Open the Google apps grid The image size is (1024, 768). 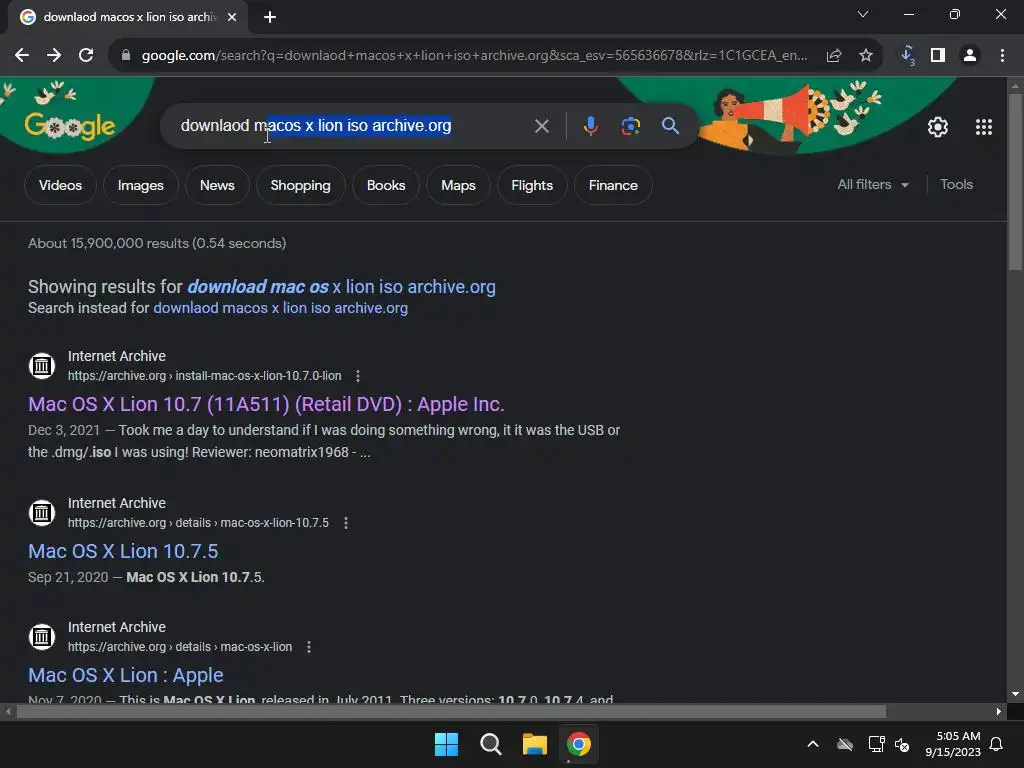(x=984, y=127)
